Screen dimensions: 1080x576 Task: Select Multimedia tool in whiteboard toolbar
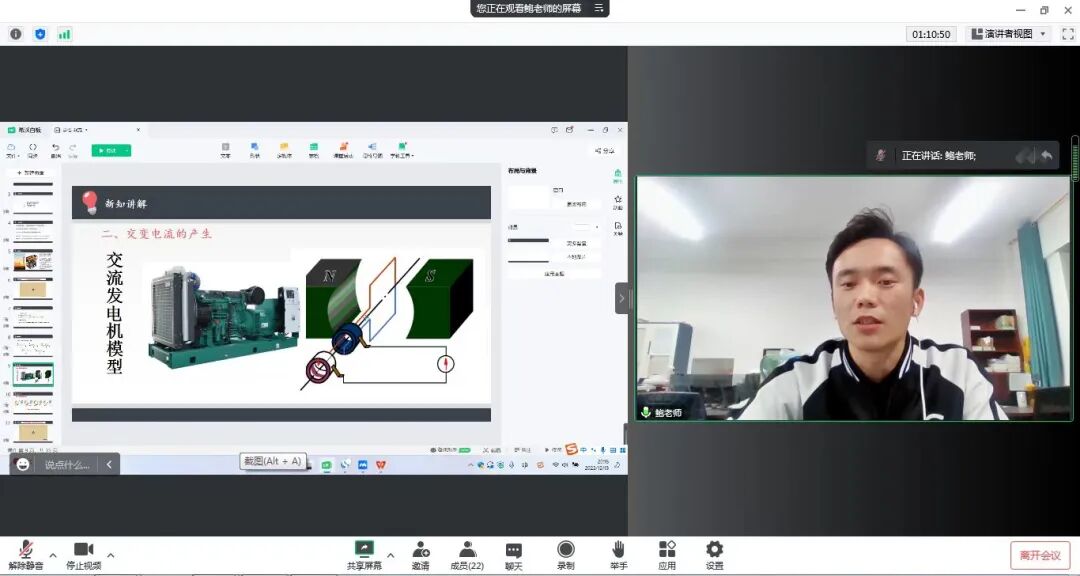pos(284,150)
